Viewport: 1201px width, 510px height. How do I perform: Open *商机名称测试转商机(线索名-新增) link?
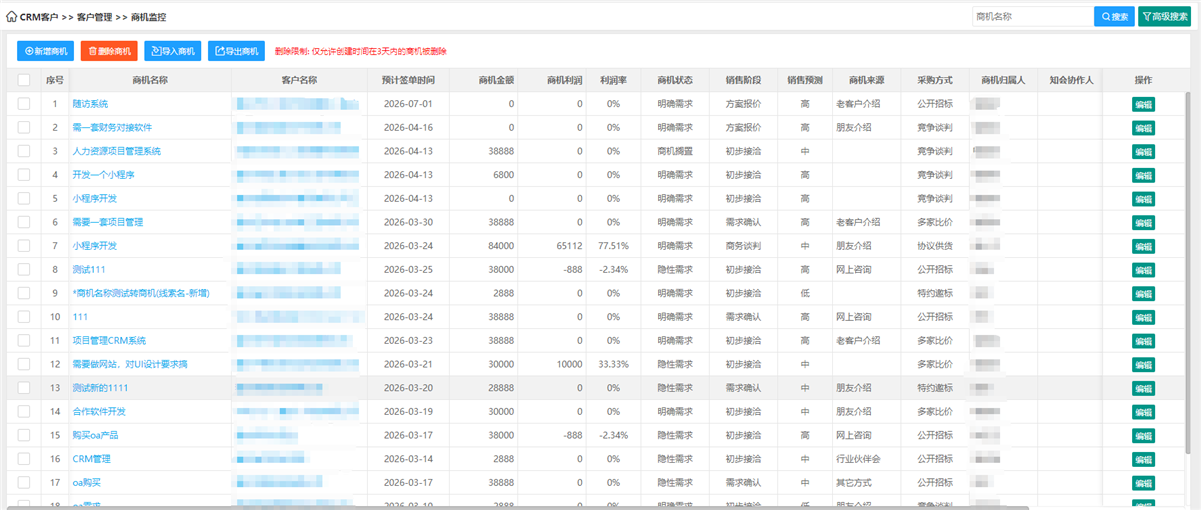142,293
